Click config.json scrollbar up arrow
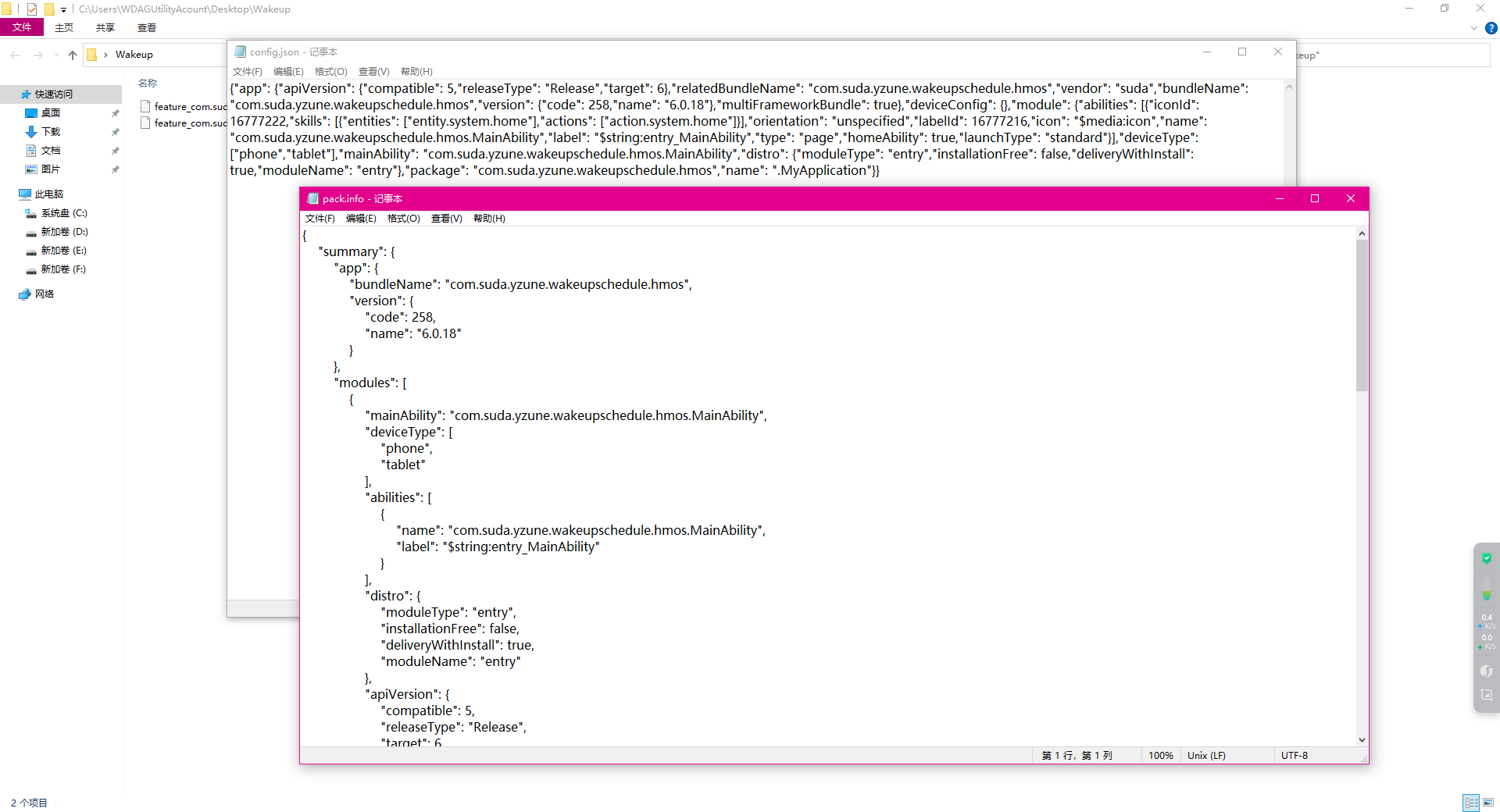Image resolution: width=1500 pixels, height=812 pixels. pyautogui.click(x=1289, y=87)
